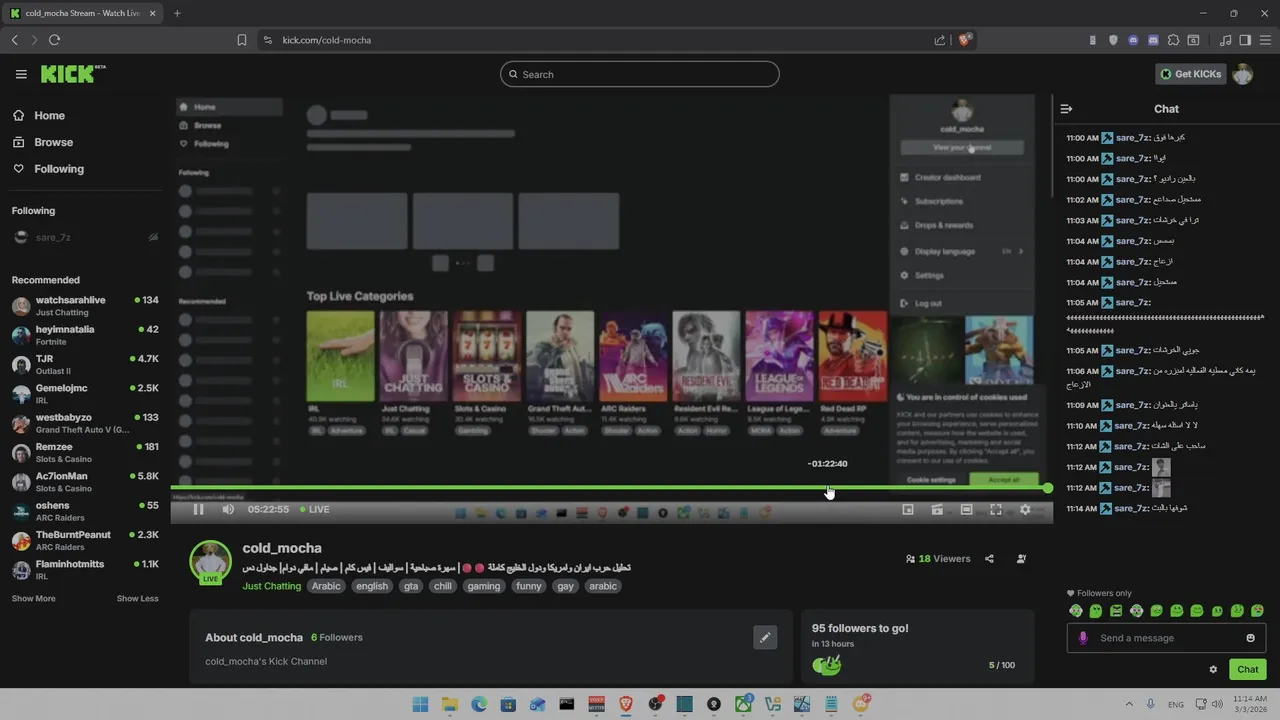Viewport: 1280px width, 720px height.
Task: Open Browse in sidebar
Action: [x=44, y=142]
